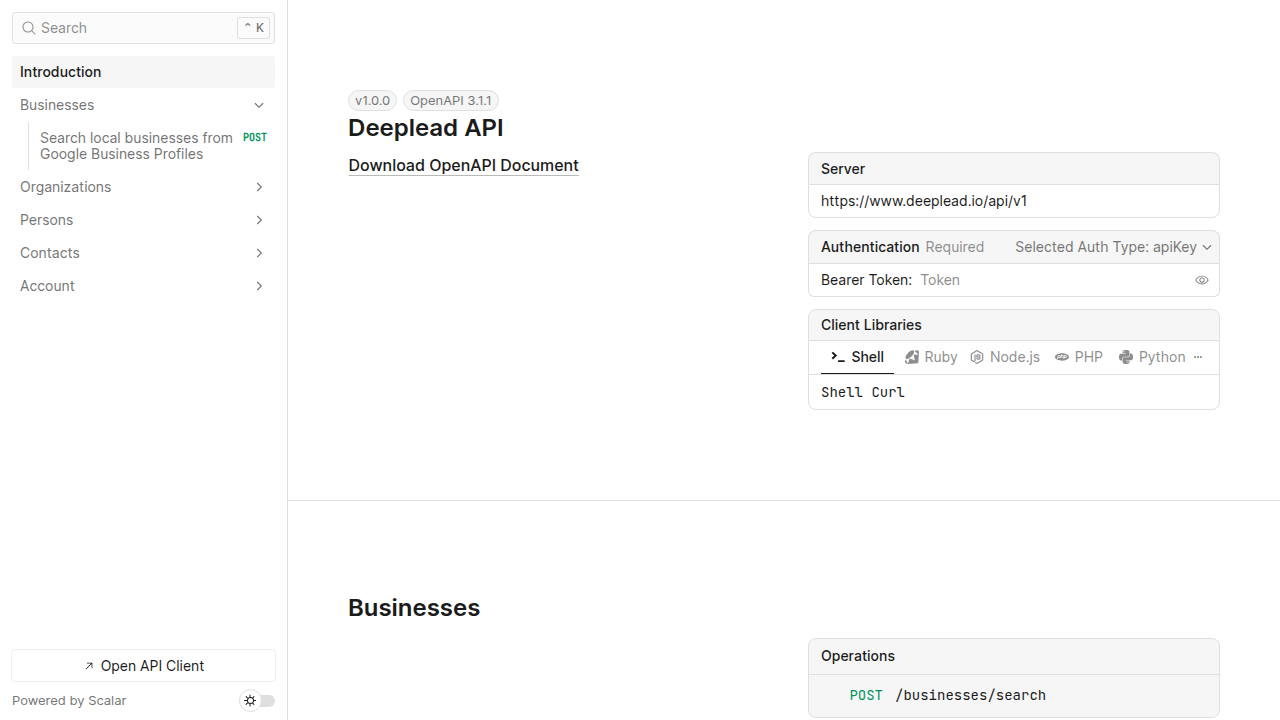1280x720 pixels.
Task: Toggle dark mode switch
Action: (x=258, y=701)
